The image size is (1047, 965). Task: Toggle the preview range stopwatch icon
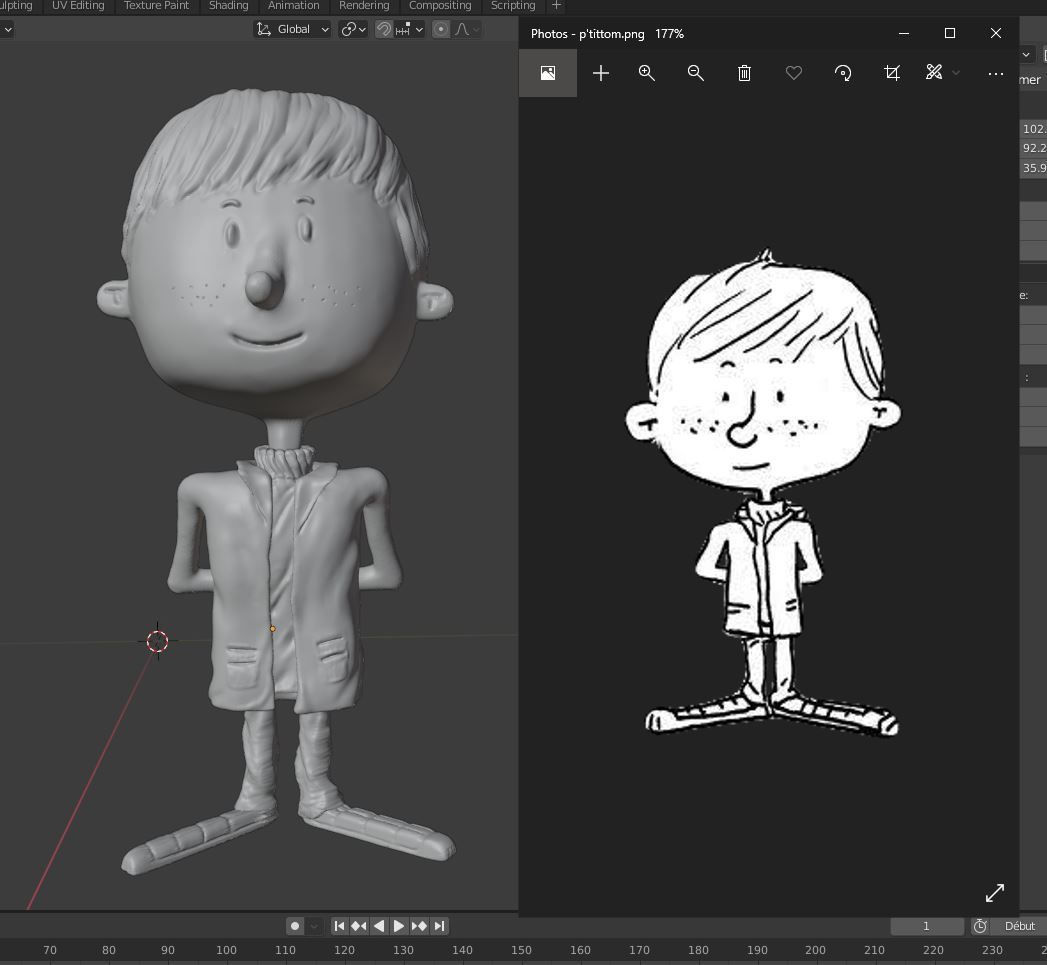[980, 926]
